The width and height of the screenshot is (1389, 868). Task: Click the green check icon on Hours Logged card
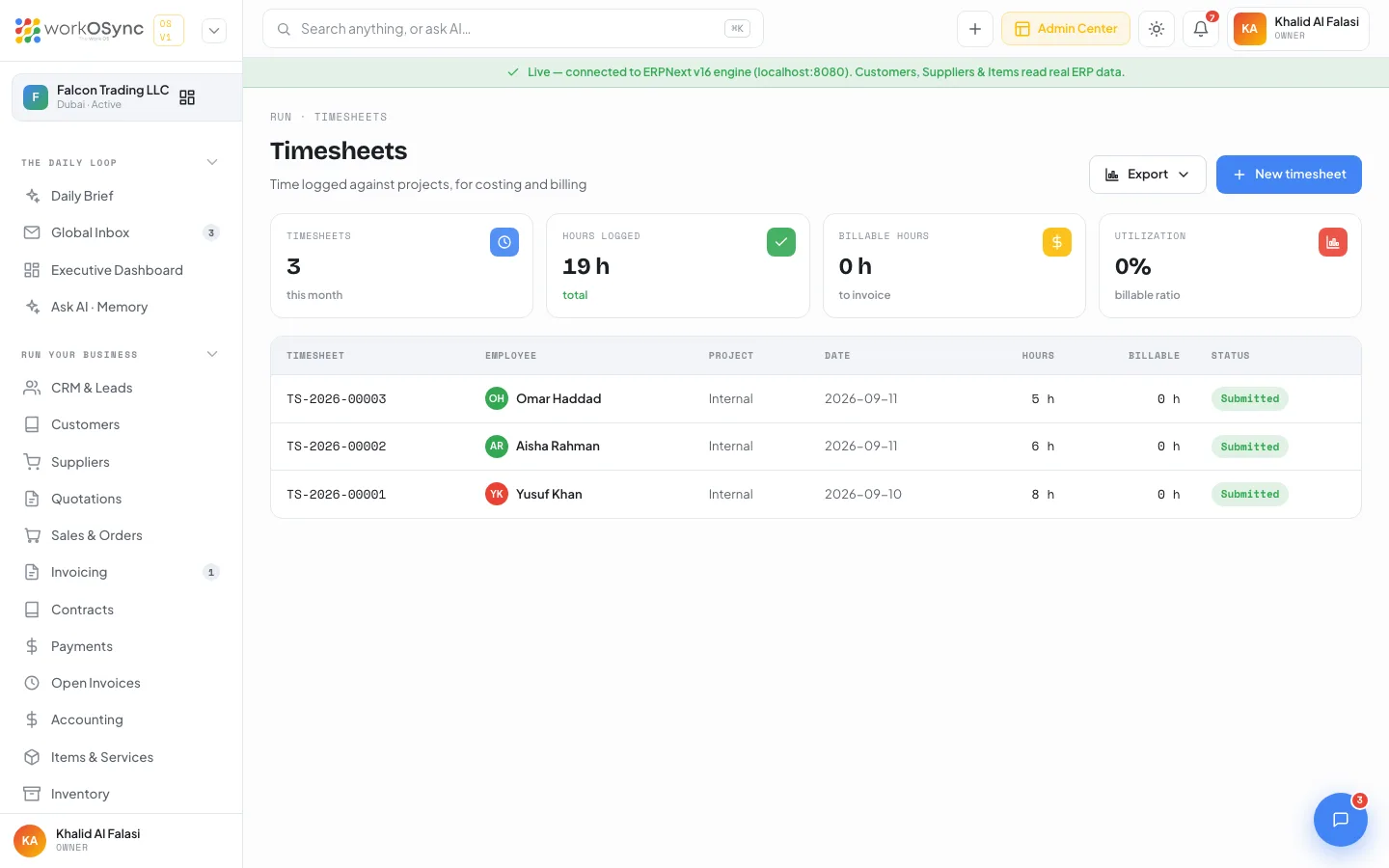tap(781, 242)
